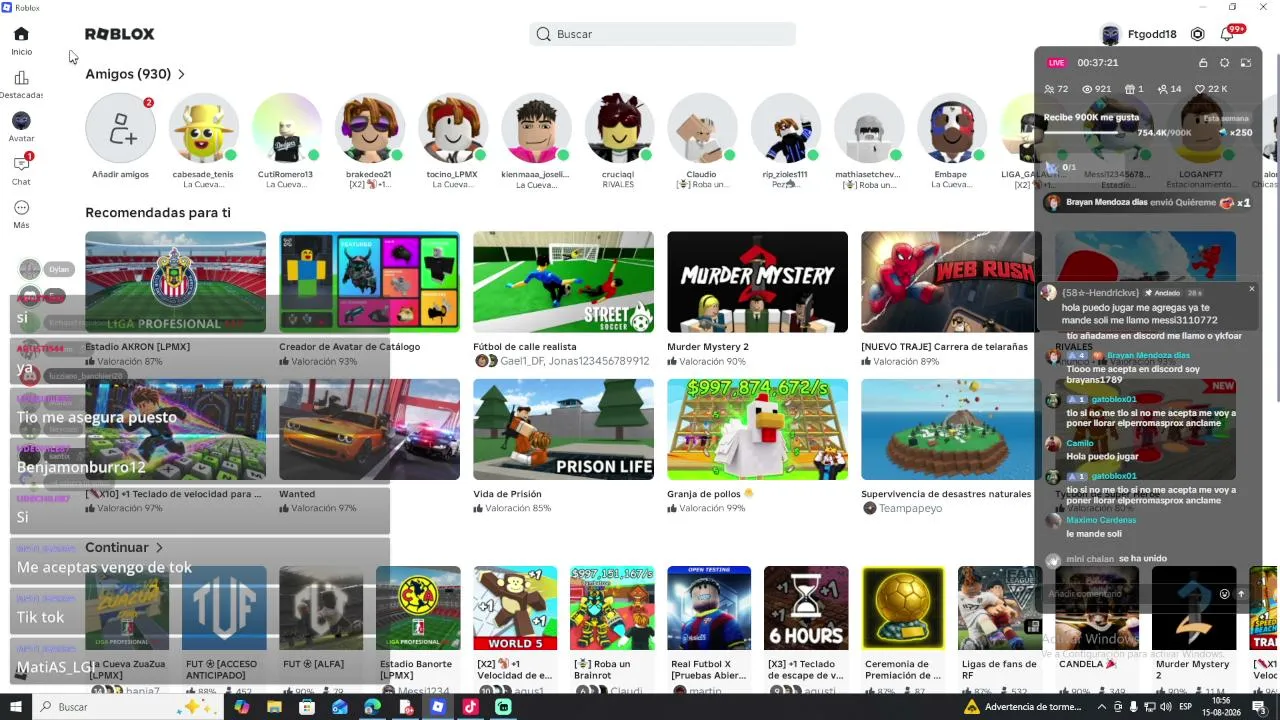Open Destacadas charts in the sidebar

[x=21, y=85]
